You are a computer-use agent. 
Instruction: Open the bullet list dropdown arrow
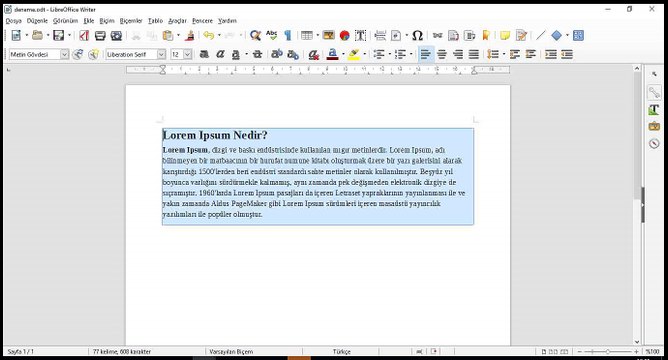pos(389,54)
